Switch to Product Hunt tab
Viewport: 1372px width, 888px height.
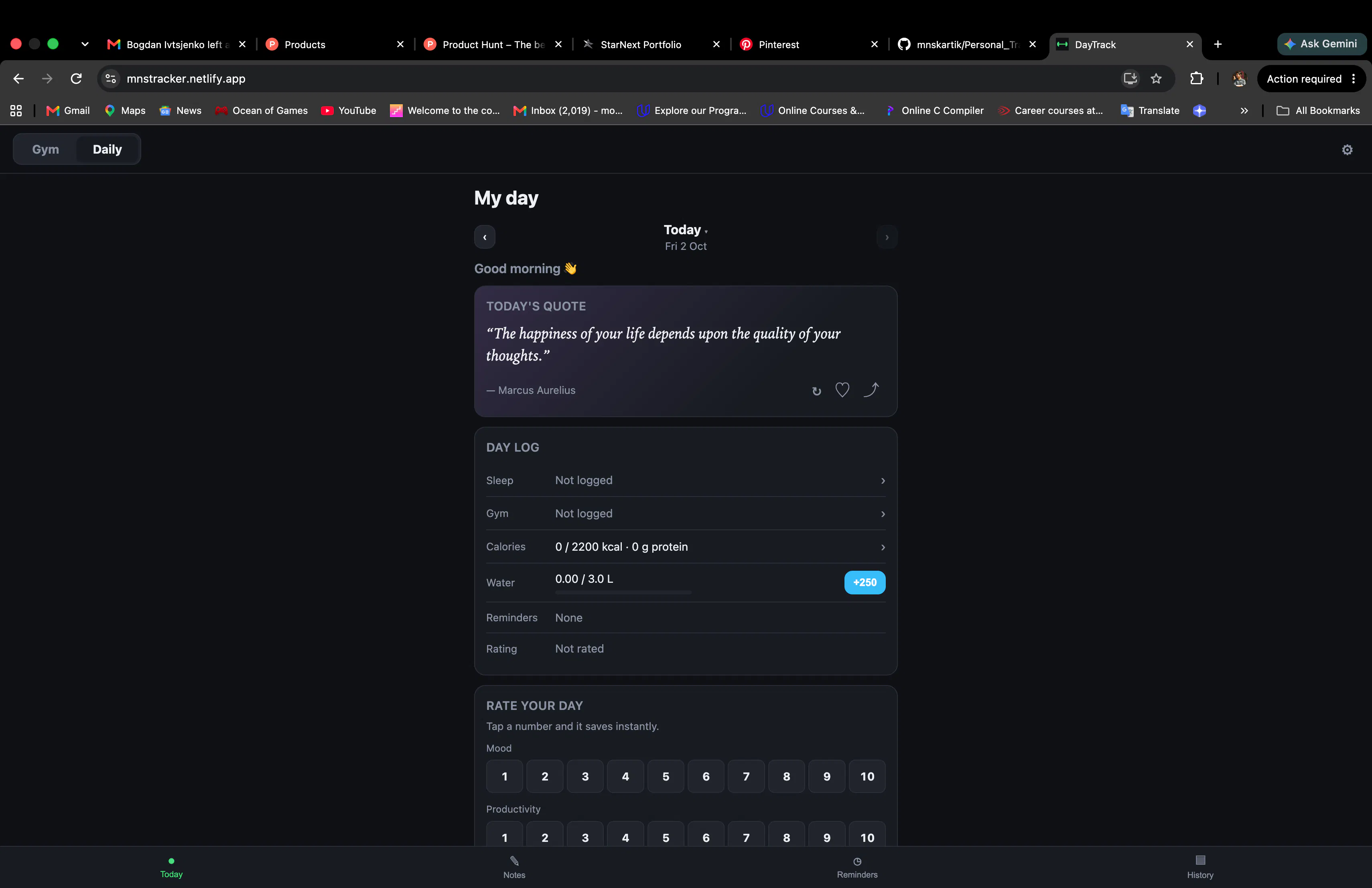[493, 45]
